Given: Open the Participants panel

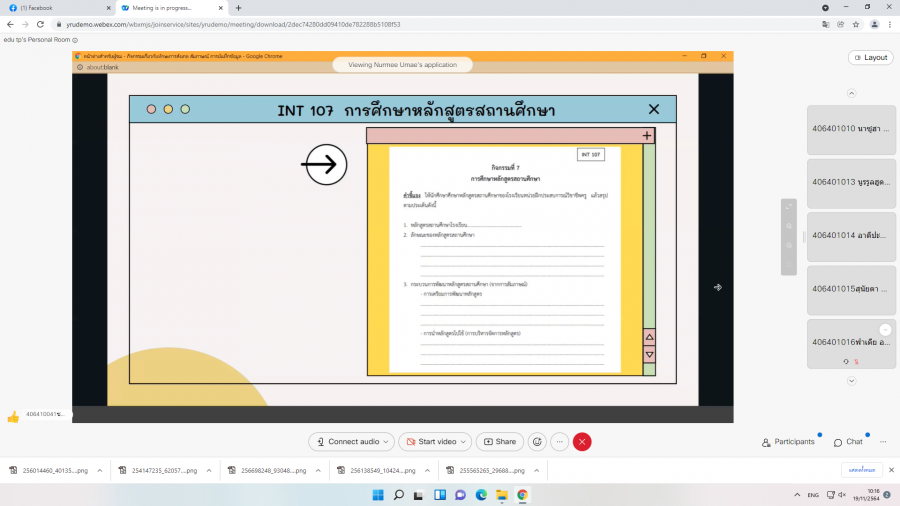Looking at the screenshot, I should pos(788,441).
